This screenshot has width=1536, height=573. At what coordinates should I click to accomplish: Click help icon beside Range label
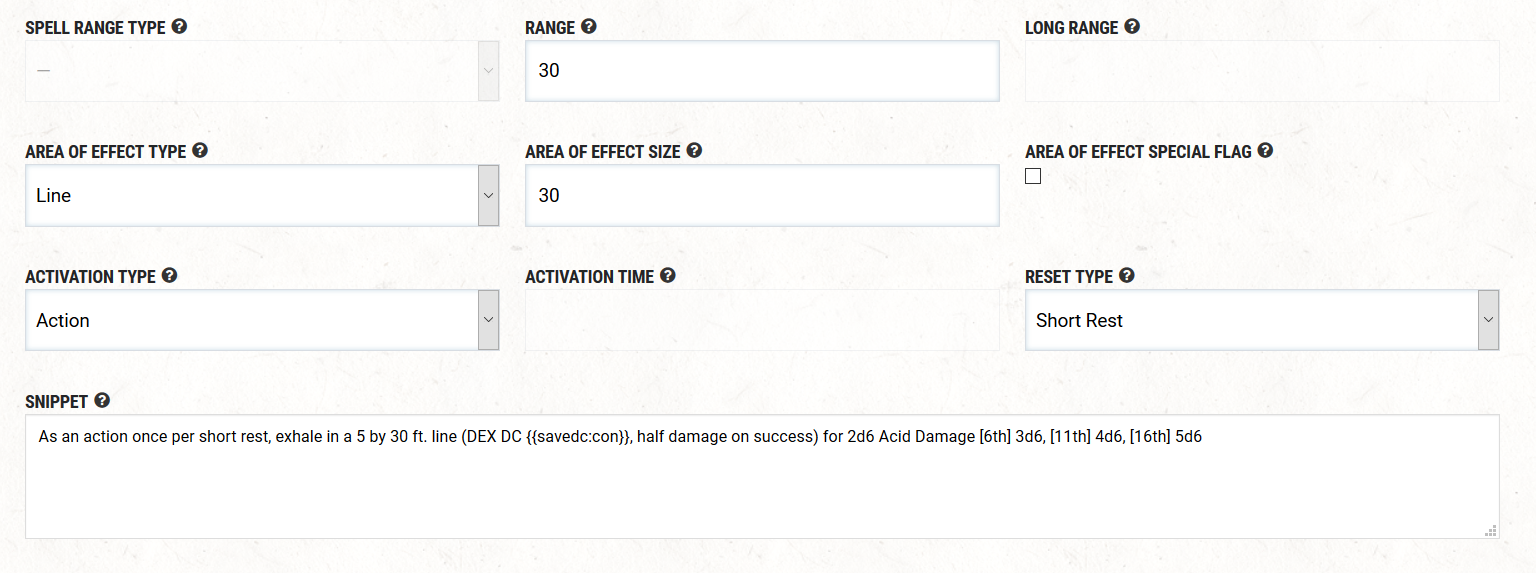pyautogui.click(x=589, y=27)
